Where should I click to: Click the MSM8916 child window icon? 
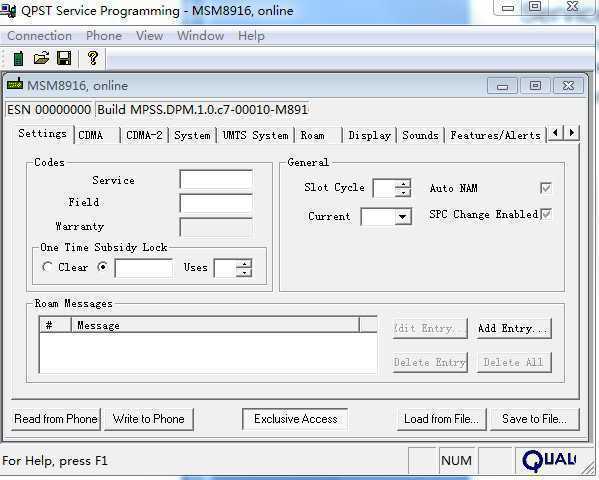point(15,84)
